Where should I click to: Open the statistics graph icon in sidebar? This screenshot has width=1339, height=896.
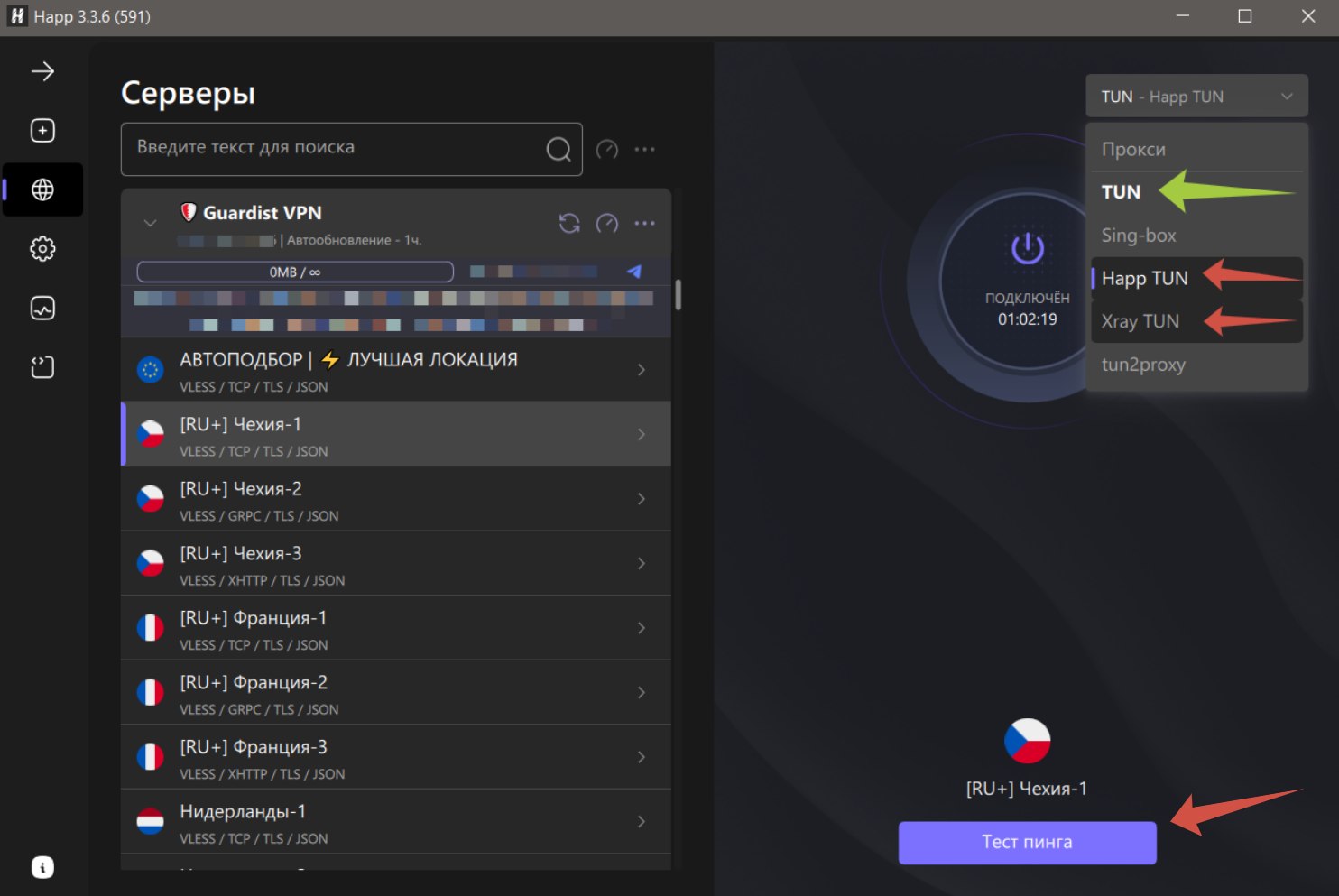click(42, 309)
